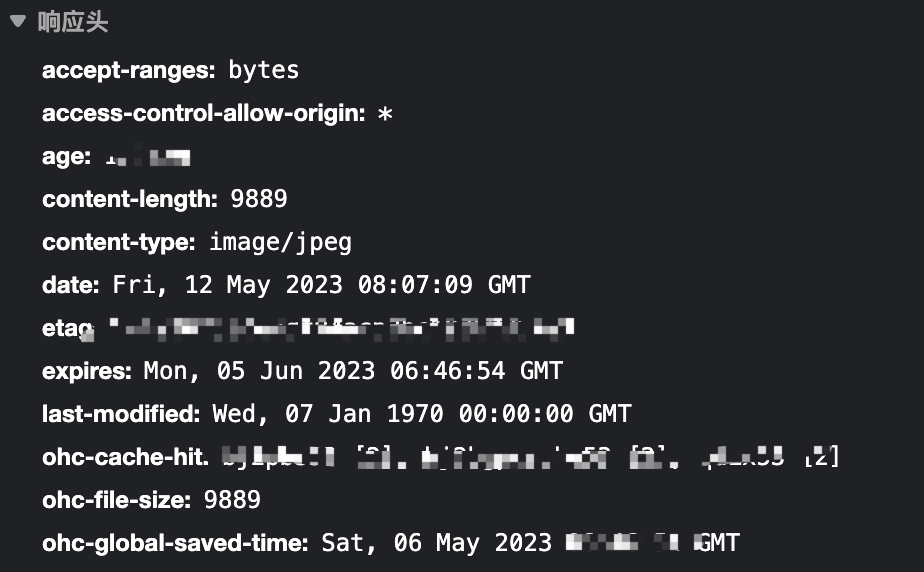Screen dimensions: 924x572
Task: Click the image/jpeg content type value
Action: click(280, 242)
